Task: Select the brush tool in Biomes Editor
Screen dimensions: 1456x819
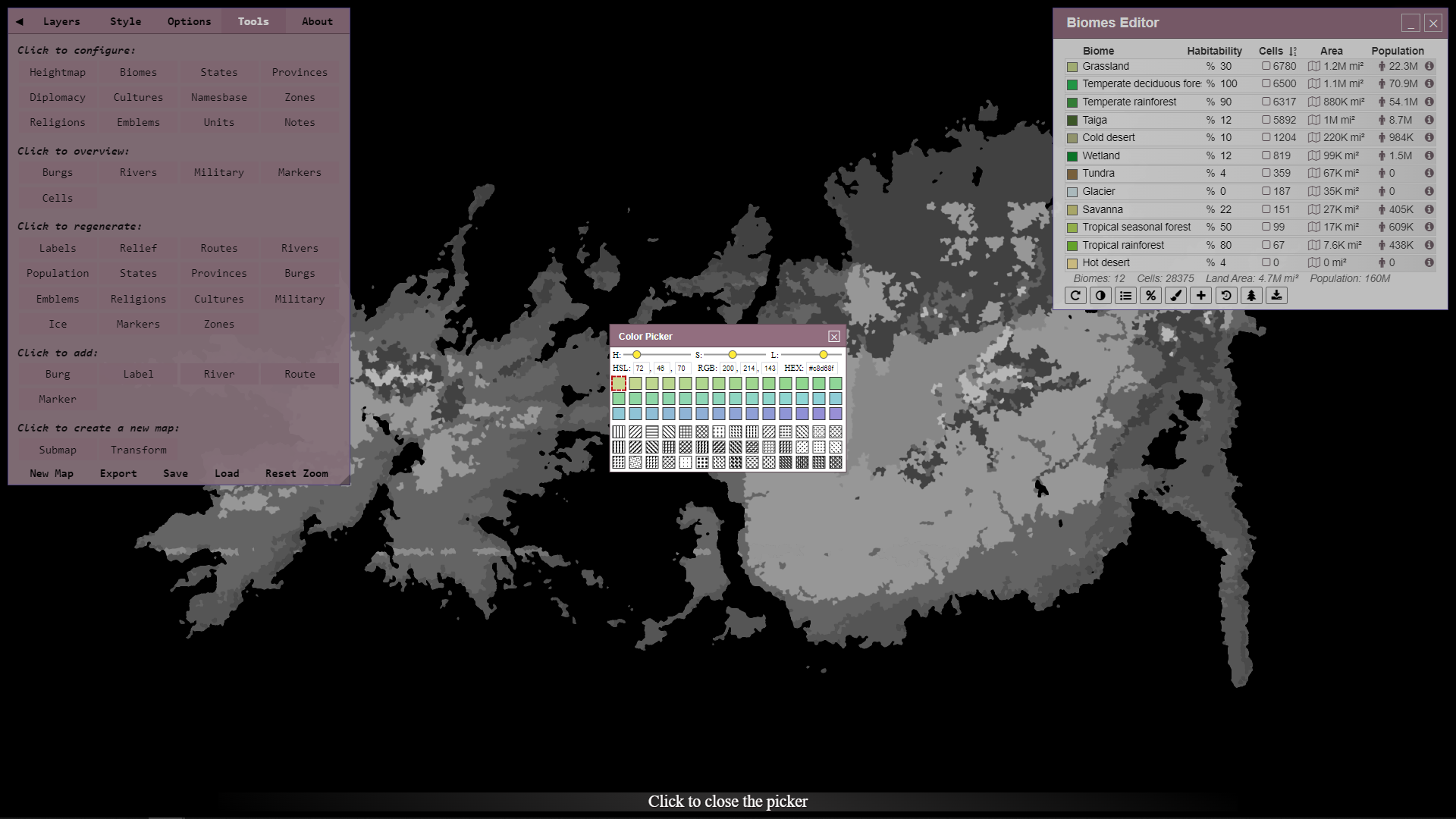Action: (x=1175, y=296)
